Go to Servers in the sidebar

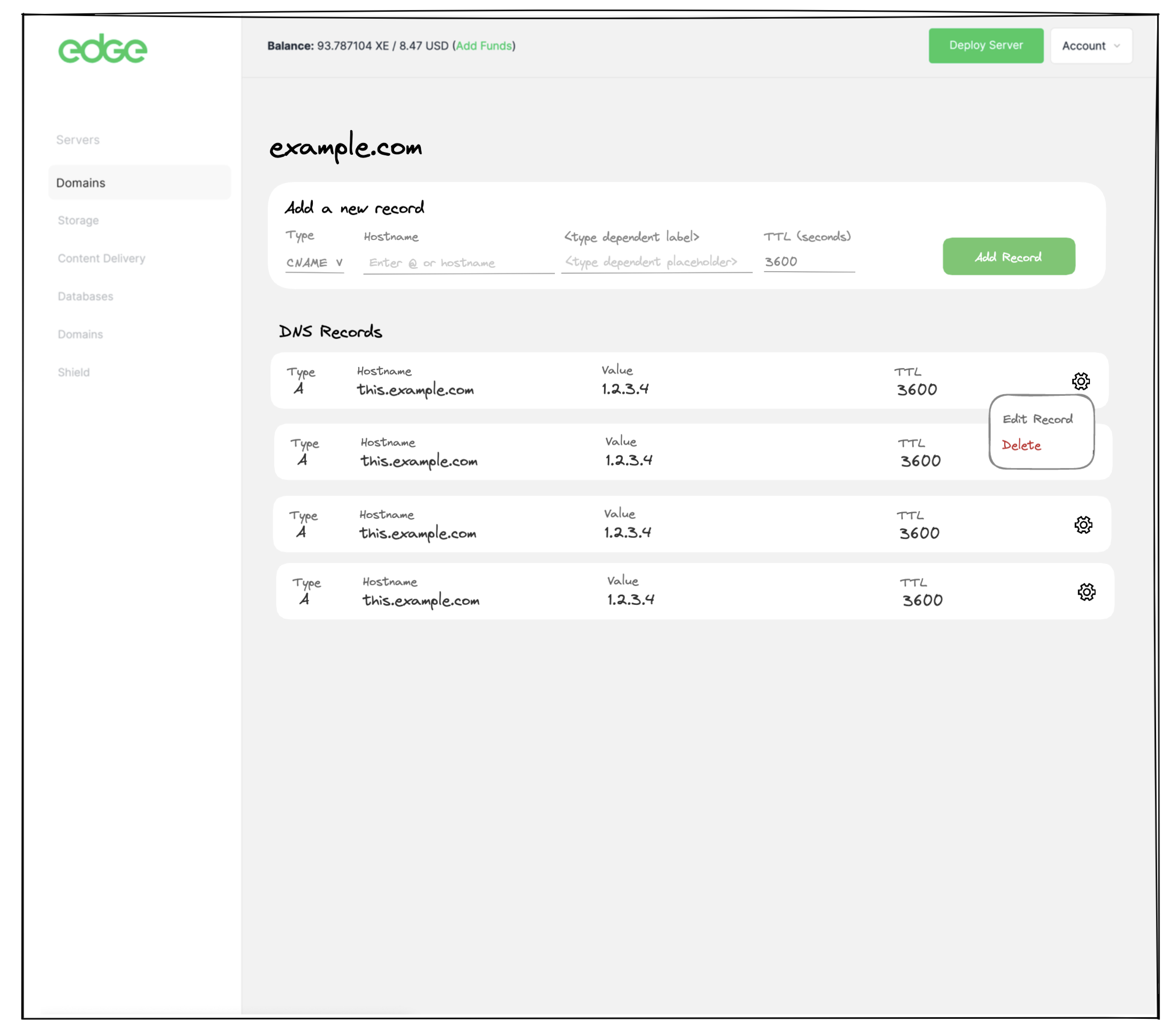[78, 140]
